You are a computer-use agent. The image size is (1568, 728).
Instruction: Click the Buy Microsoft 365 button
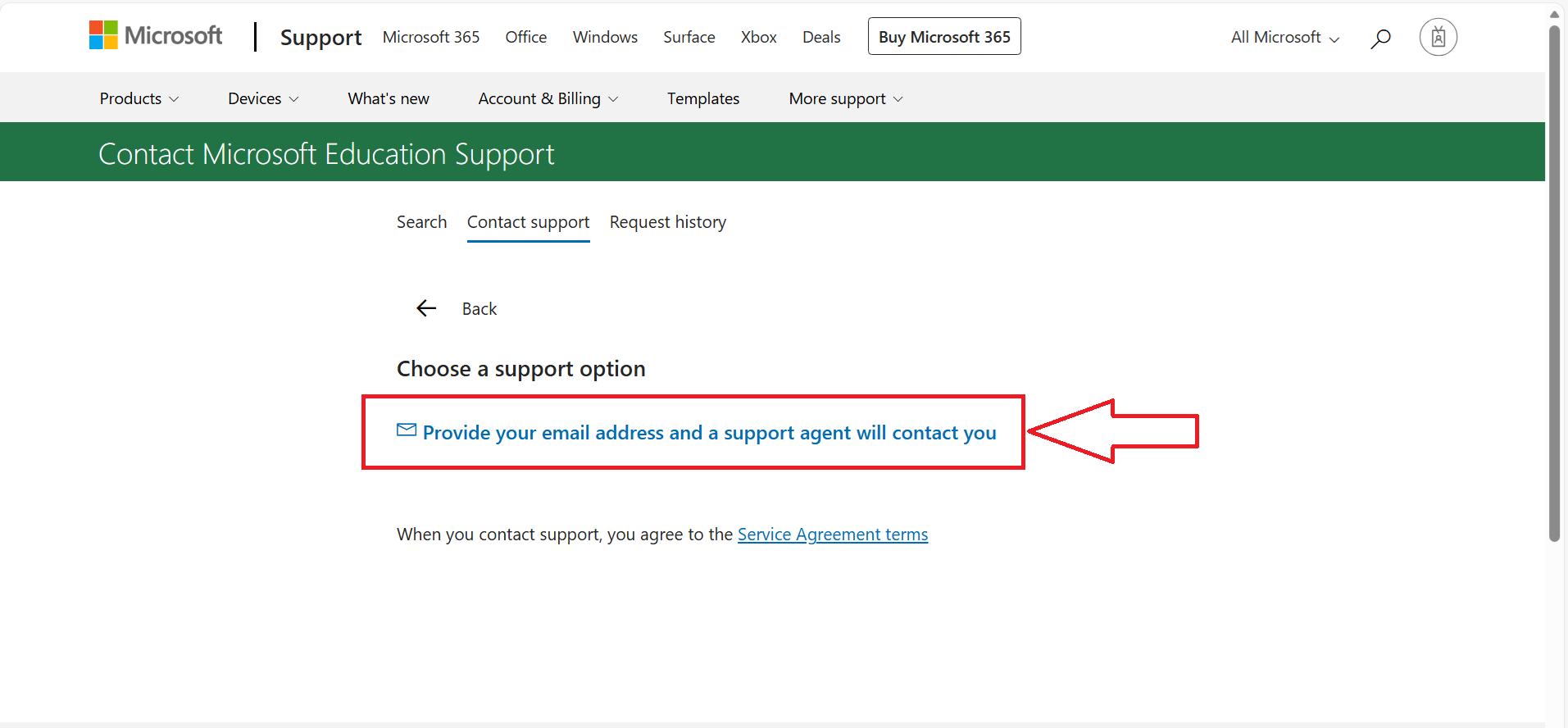(x=944, y=37)
